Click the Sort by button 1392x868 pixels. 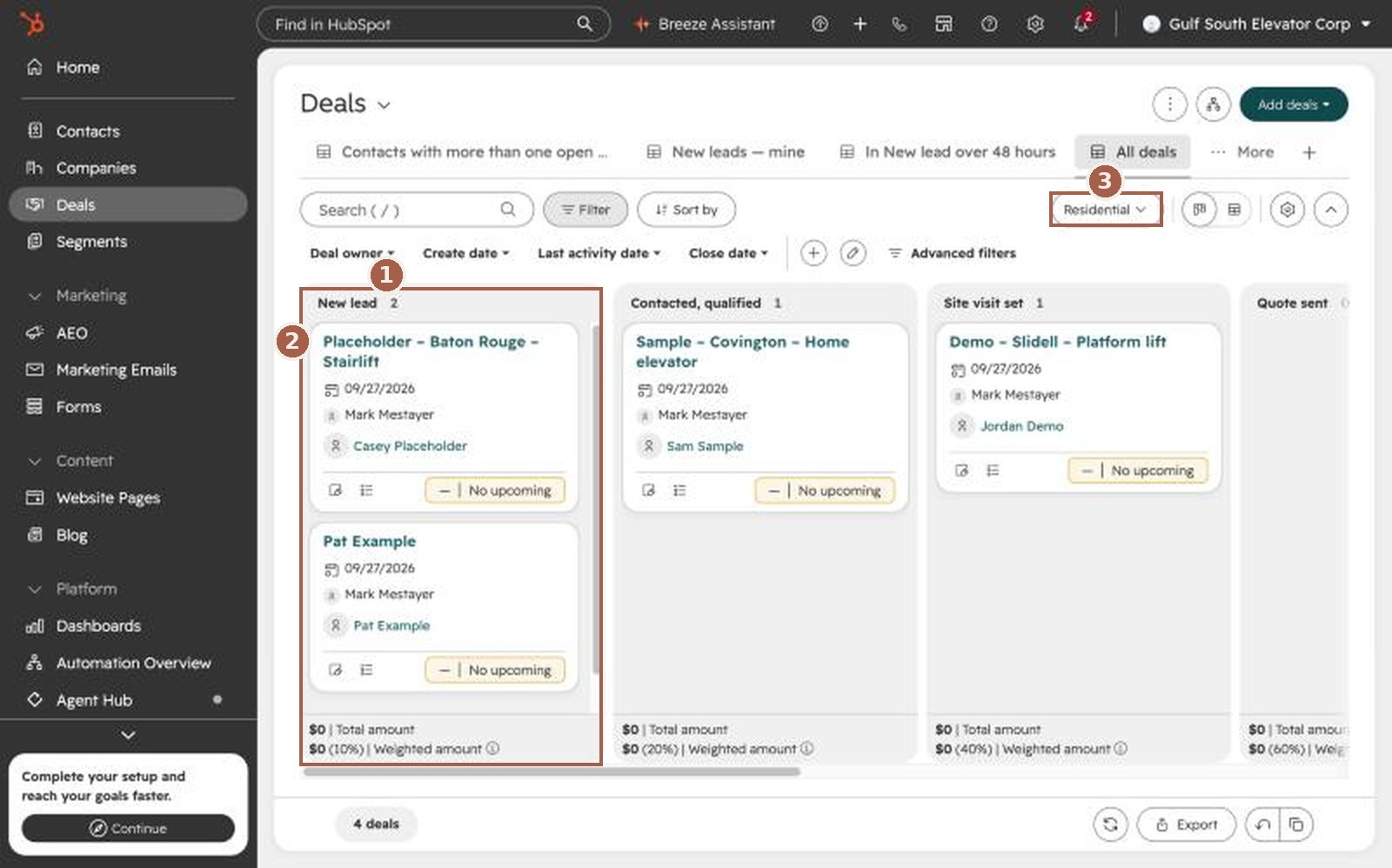click(x=686, y=210)
